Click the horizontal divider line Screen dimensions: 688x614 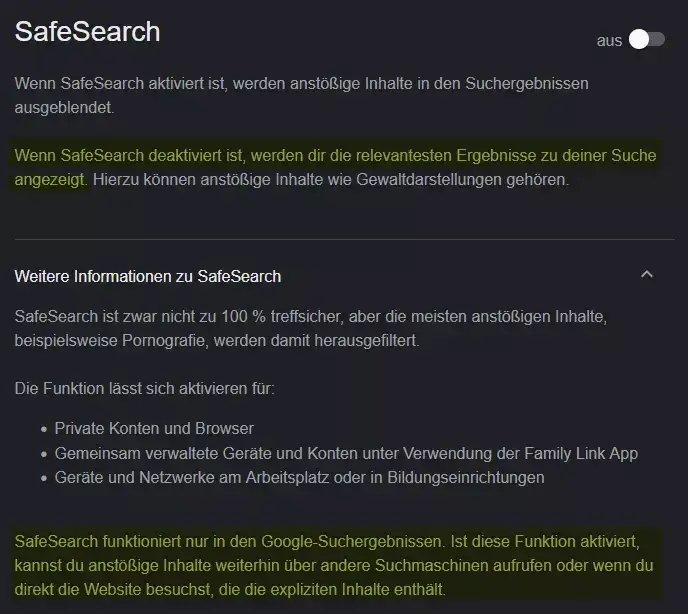point(344,240)
